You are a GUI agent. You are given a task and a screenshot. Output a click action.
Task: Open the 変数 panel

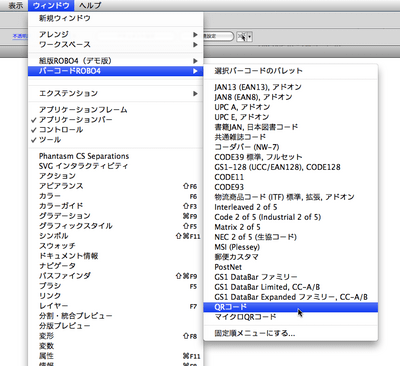[115, 346]
